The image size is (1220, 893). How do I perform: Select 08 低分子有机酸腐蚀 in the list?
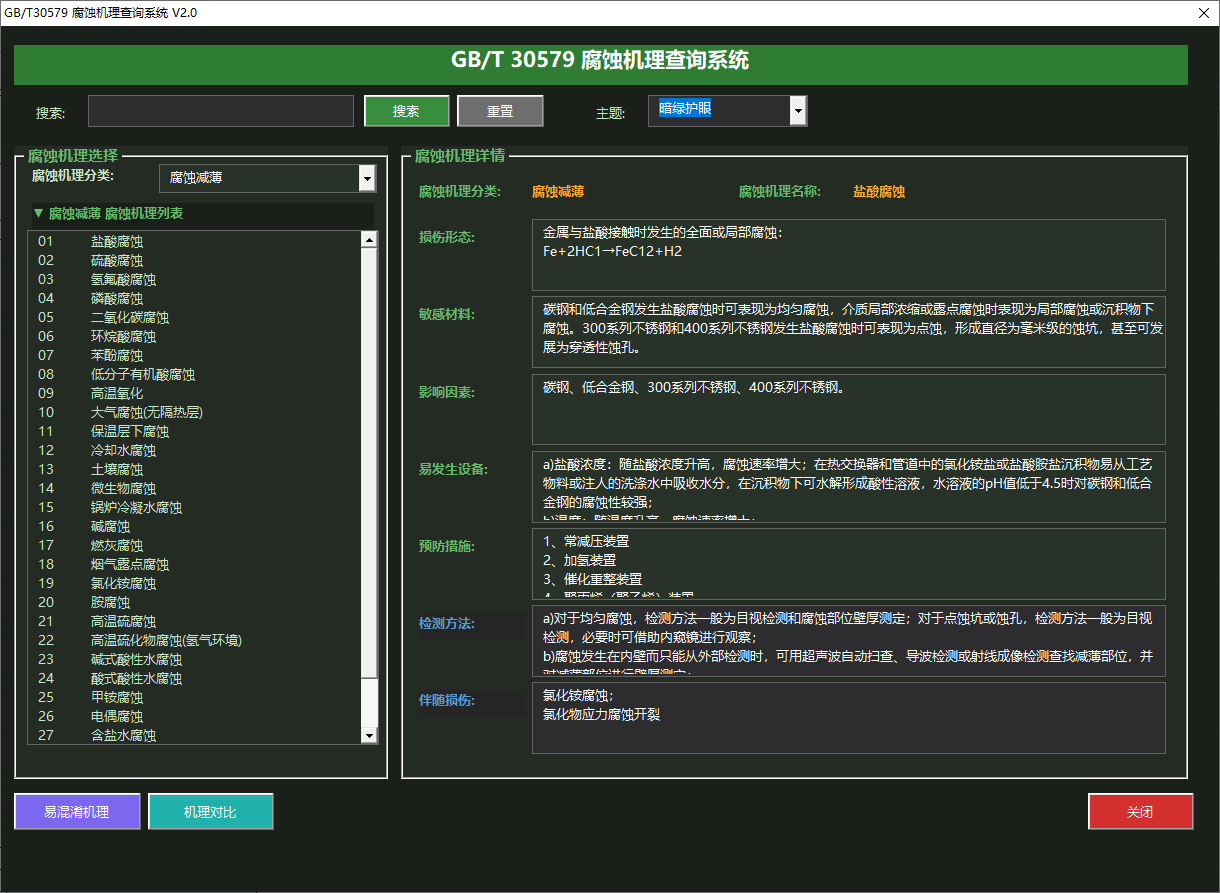[195, 374]
